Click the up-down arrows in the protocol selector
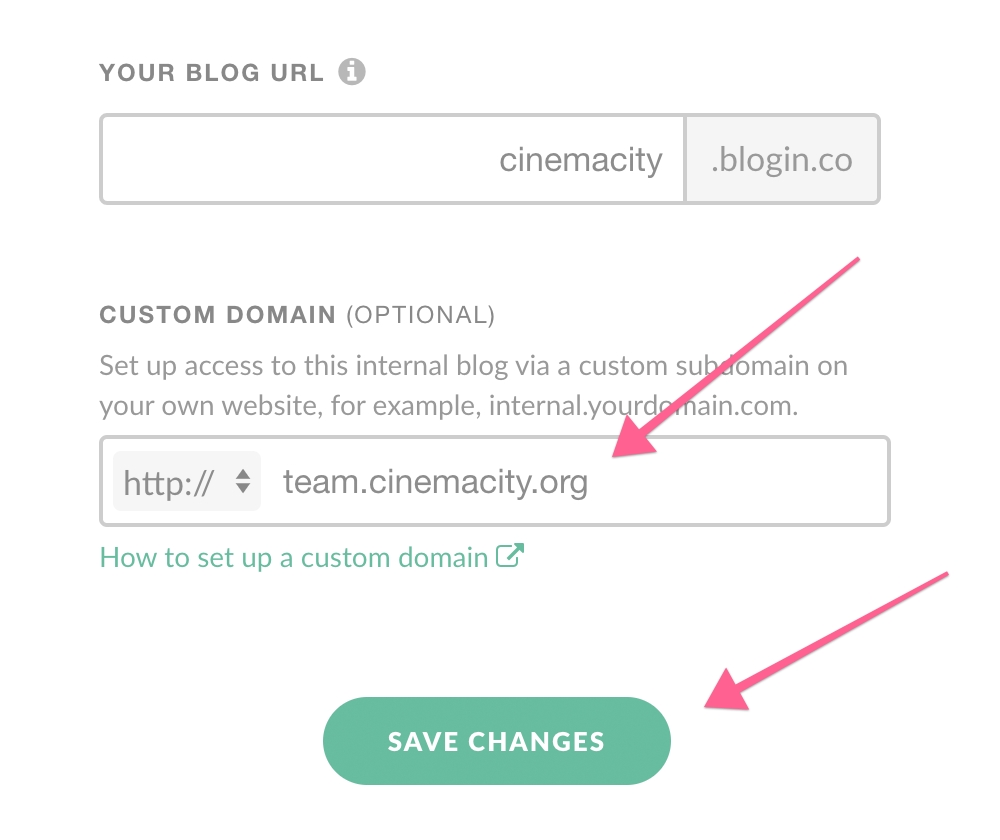The image size is (1000, 840). pyautogui.click(x=242, y=482)
